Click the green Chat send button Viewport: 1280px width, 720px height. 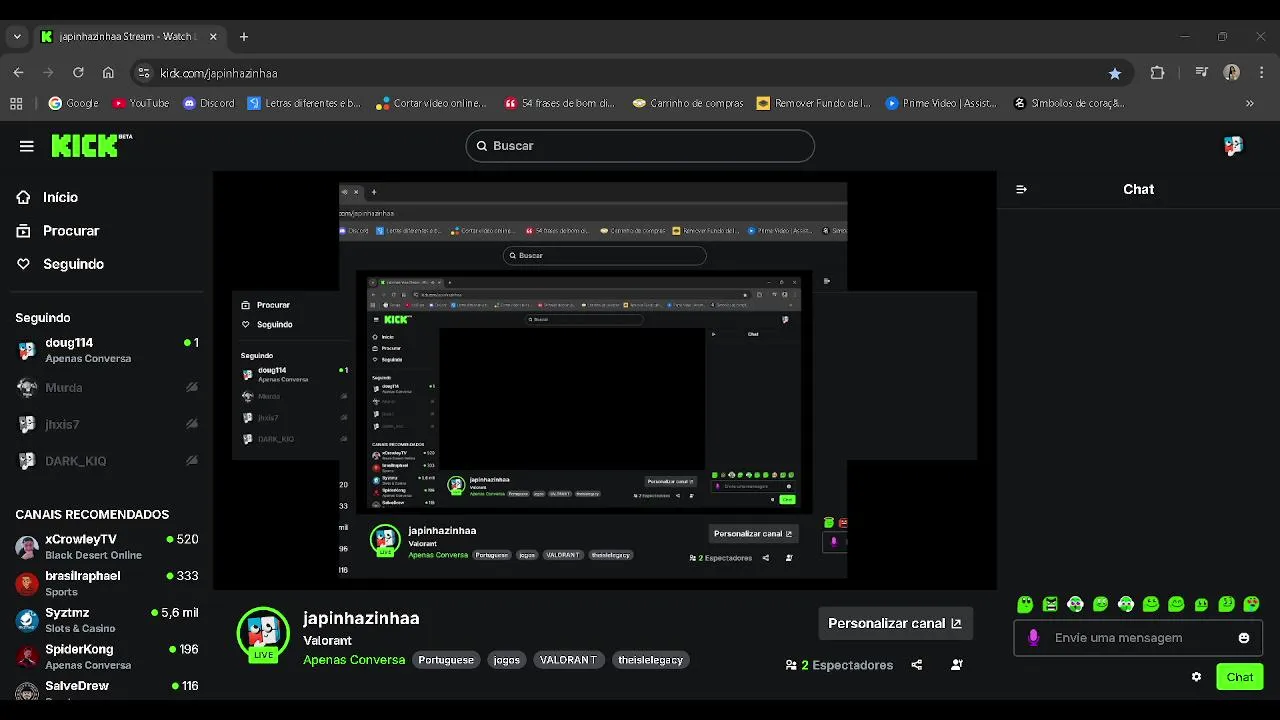[x=1240, y=677]
